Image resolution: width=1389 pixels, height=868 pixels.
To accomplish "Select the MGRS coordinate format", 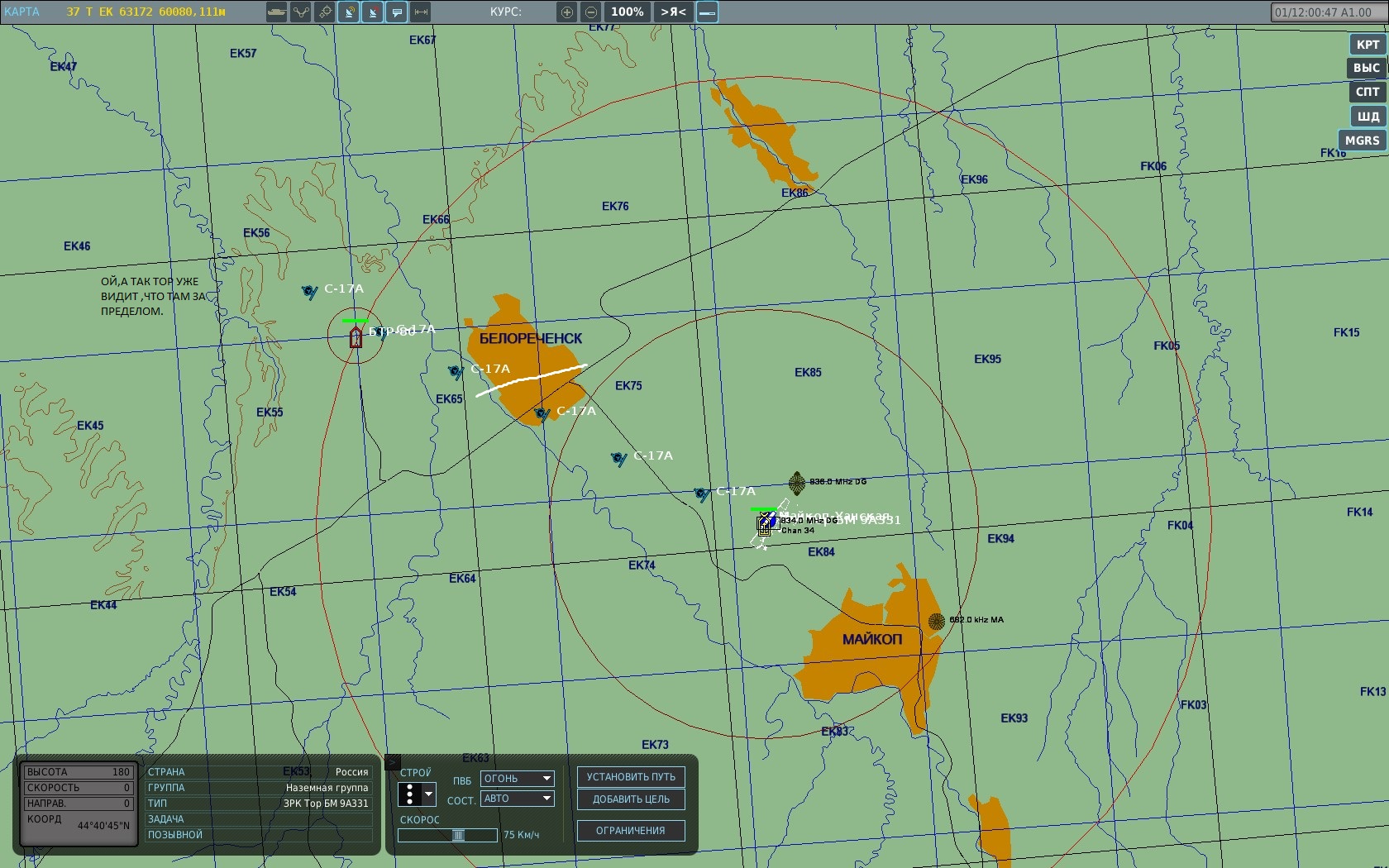I will (1362, 141).
